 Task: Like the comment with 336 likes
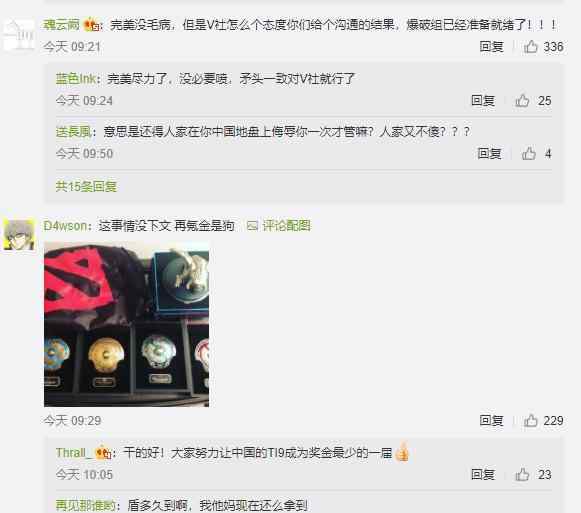(x=531, y=47)
